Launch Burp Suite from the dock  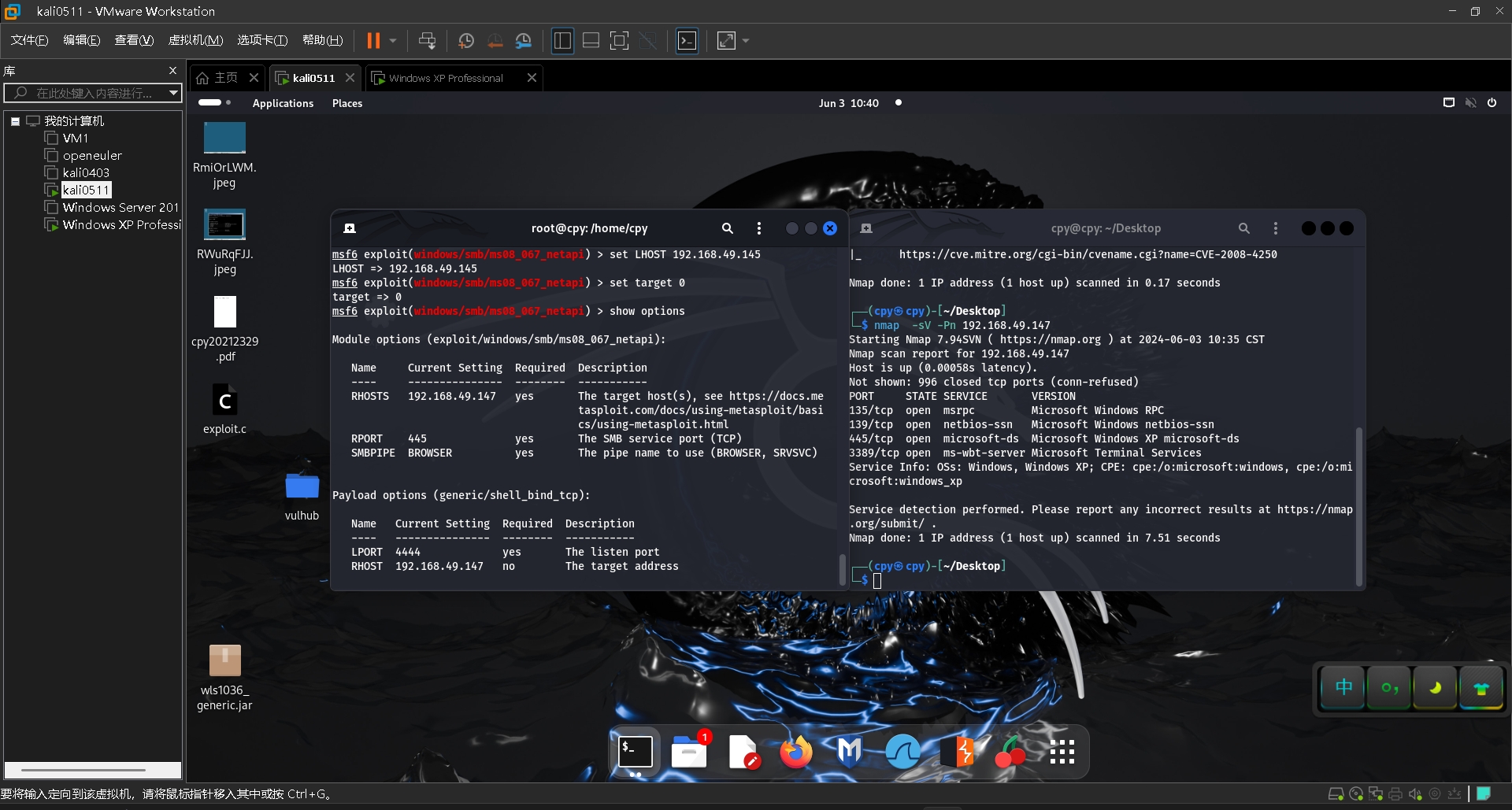click(956, 752)
